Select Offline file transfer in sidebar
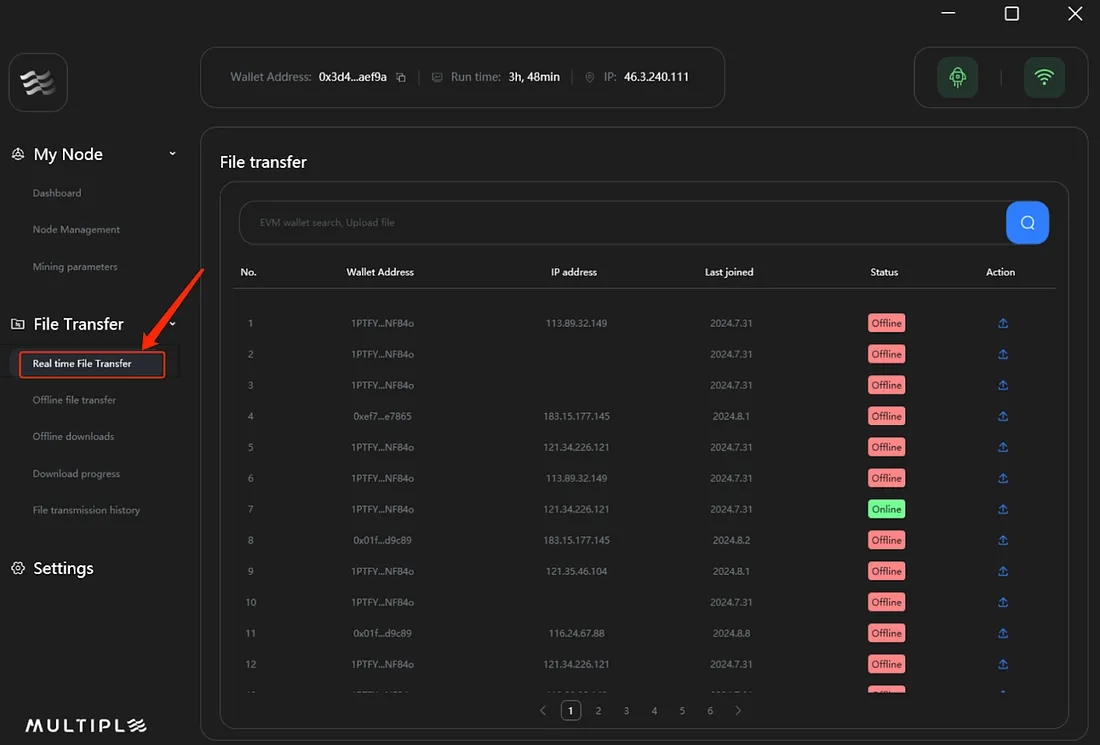Screen dimensions: 1100x745 [x=74, y=400]
